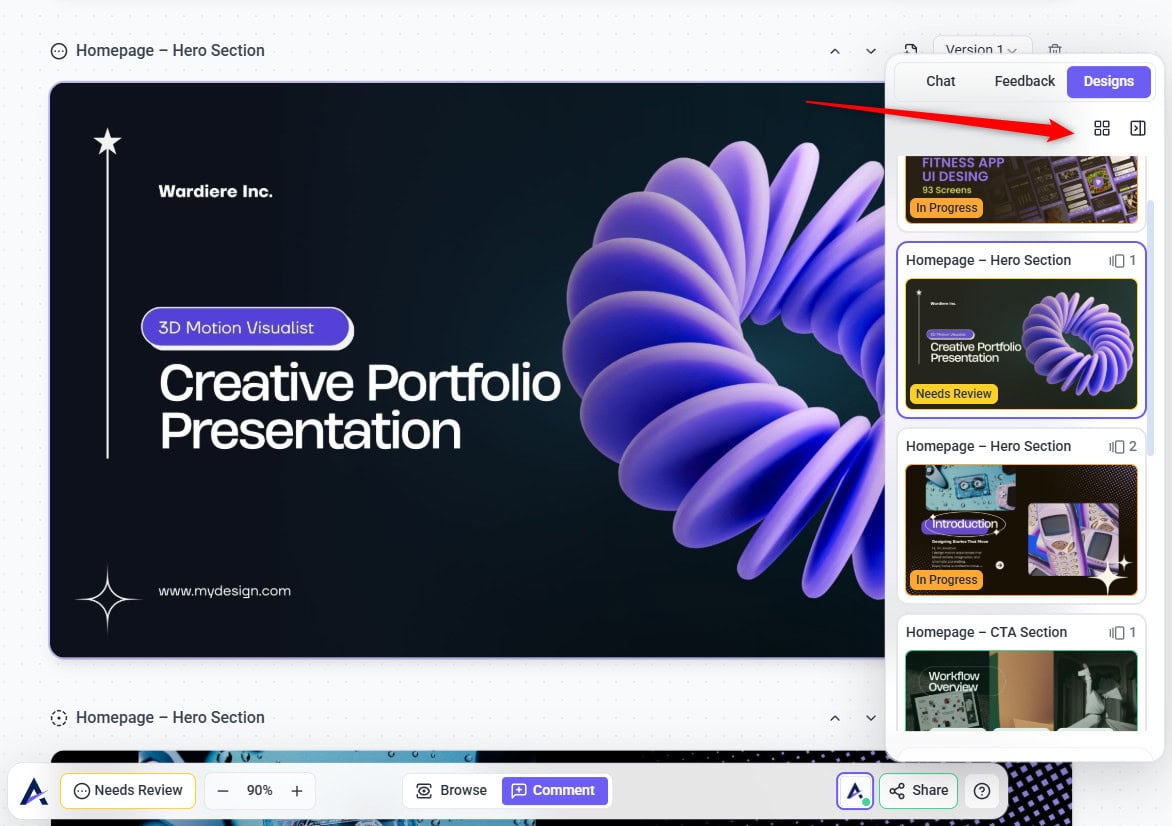The width and height of the screenshot is (1172, 826).
Task: Enable Browse mode
Action: tap(451, 790)
